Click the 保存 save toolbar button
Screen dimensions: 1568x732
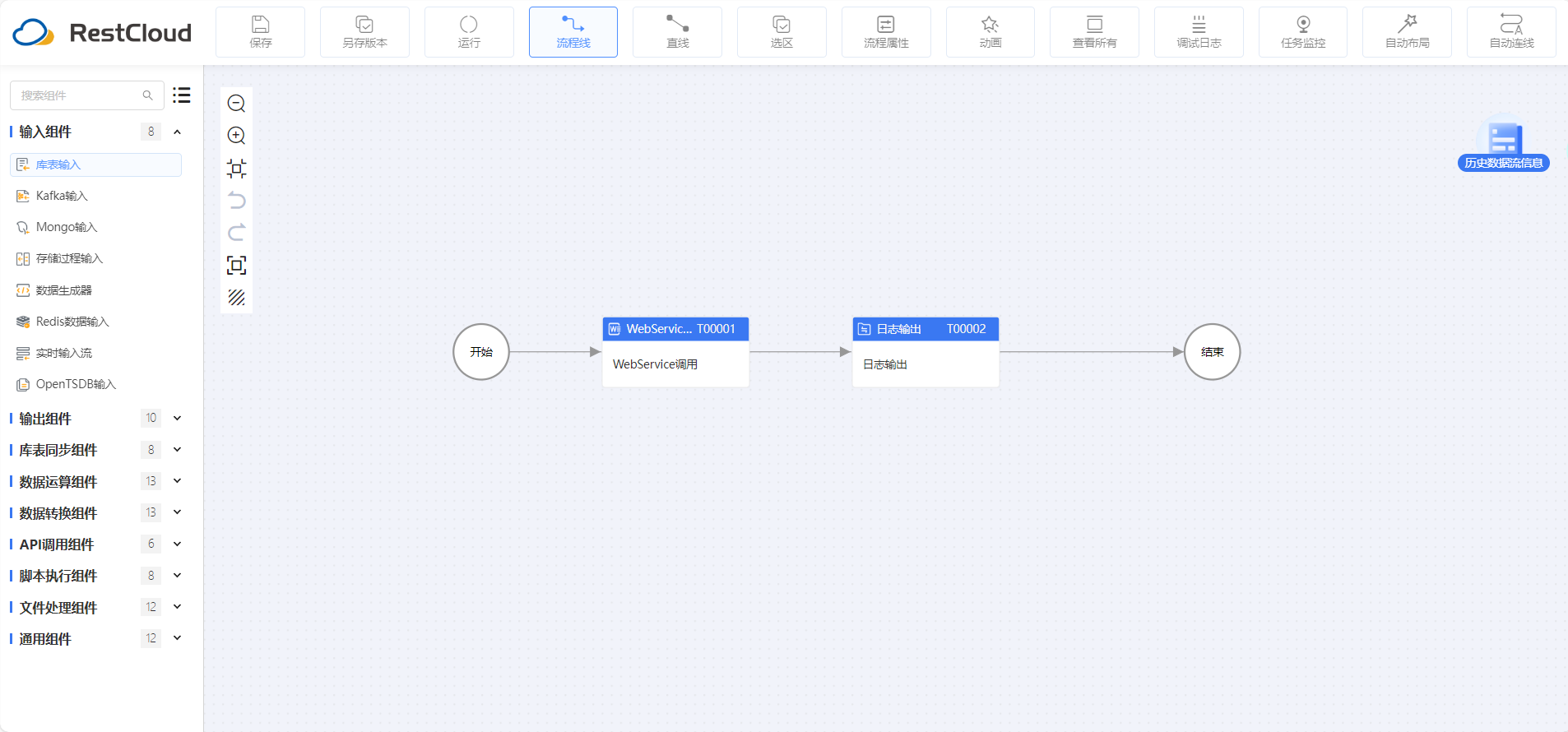coord(260,32)
